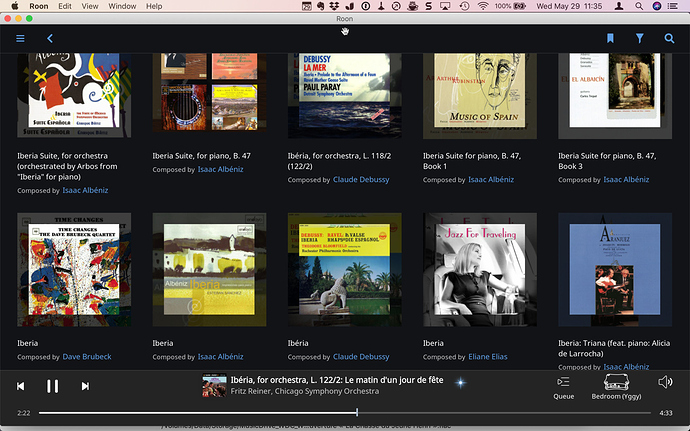Open Time Changes Dave Brubeck Quartet cover
Viewport: 690px width, 431px height.
[74, 269]
